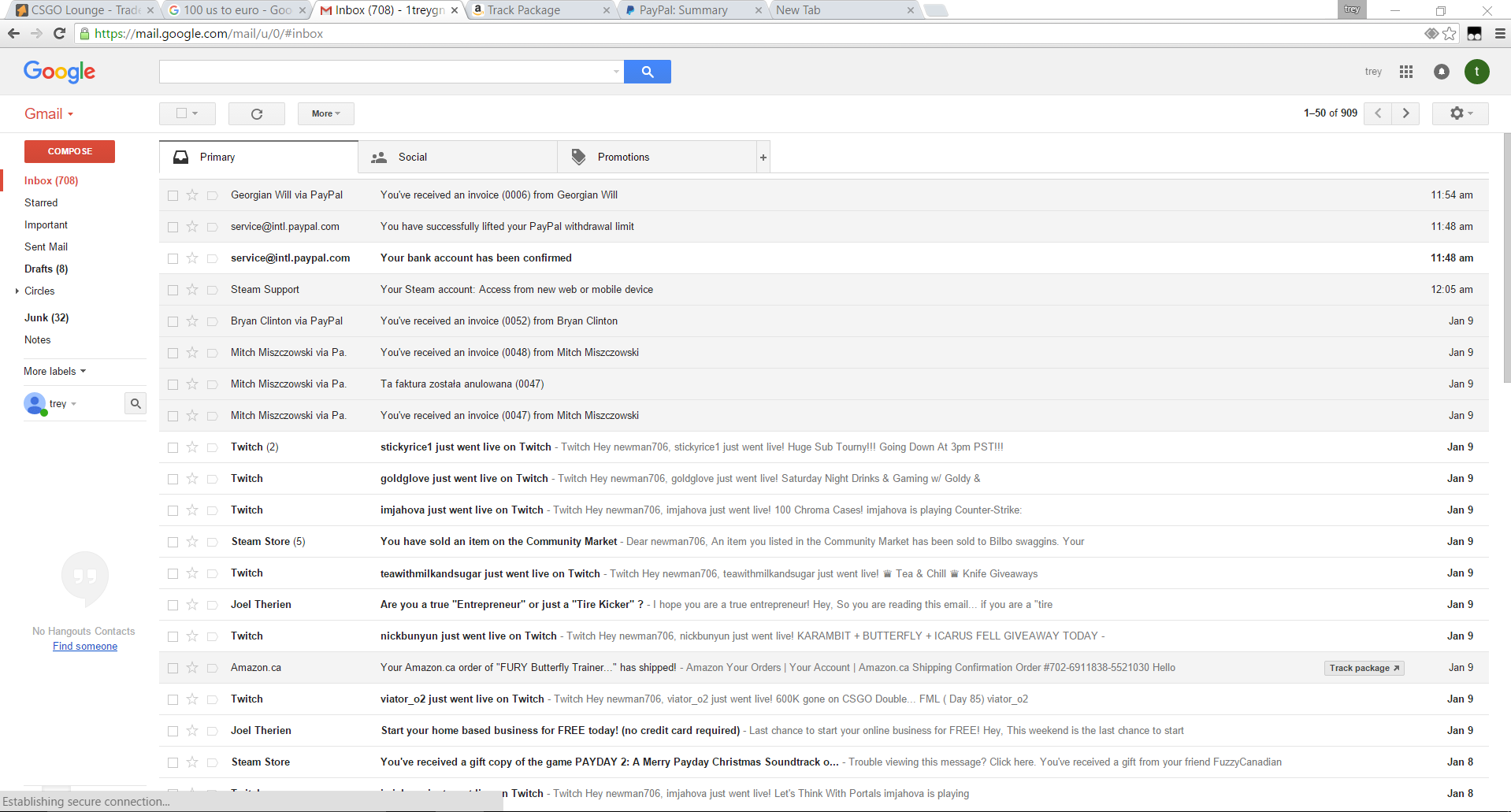Bookmark this page with star icon
This screenshot has height=812, width=1511.
pos(1449,34)
